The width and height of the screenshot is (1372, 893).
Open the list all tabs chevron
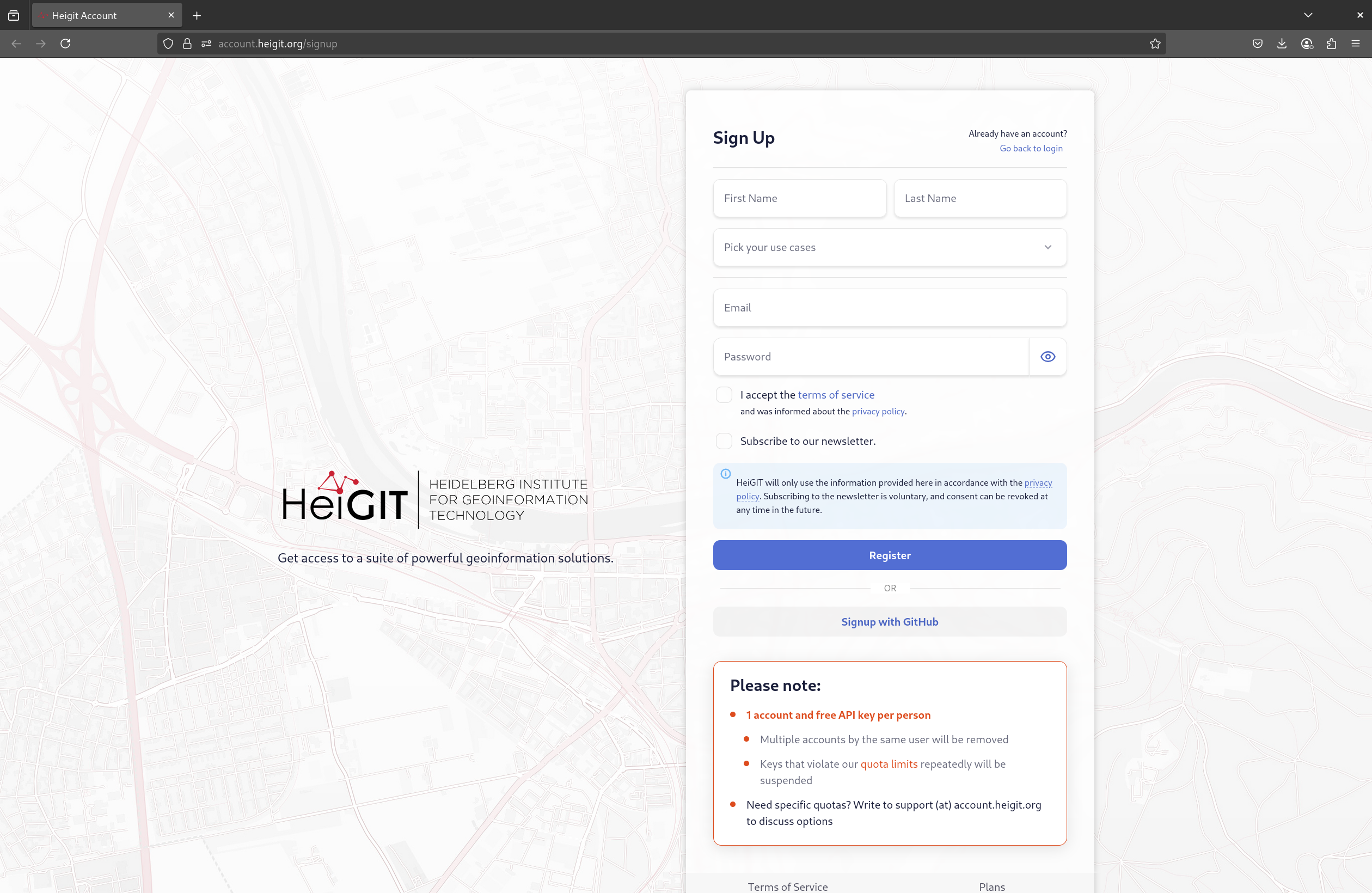[1307, 15]
